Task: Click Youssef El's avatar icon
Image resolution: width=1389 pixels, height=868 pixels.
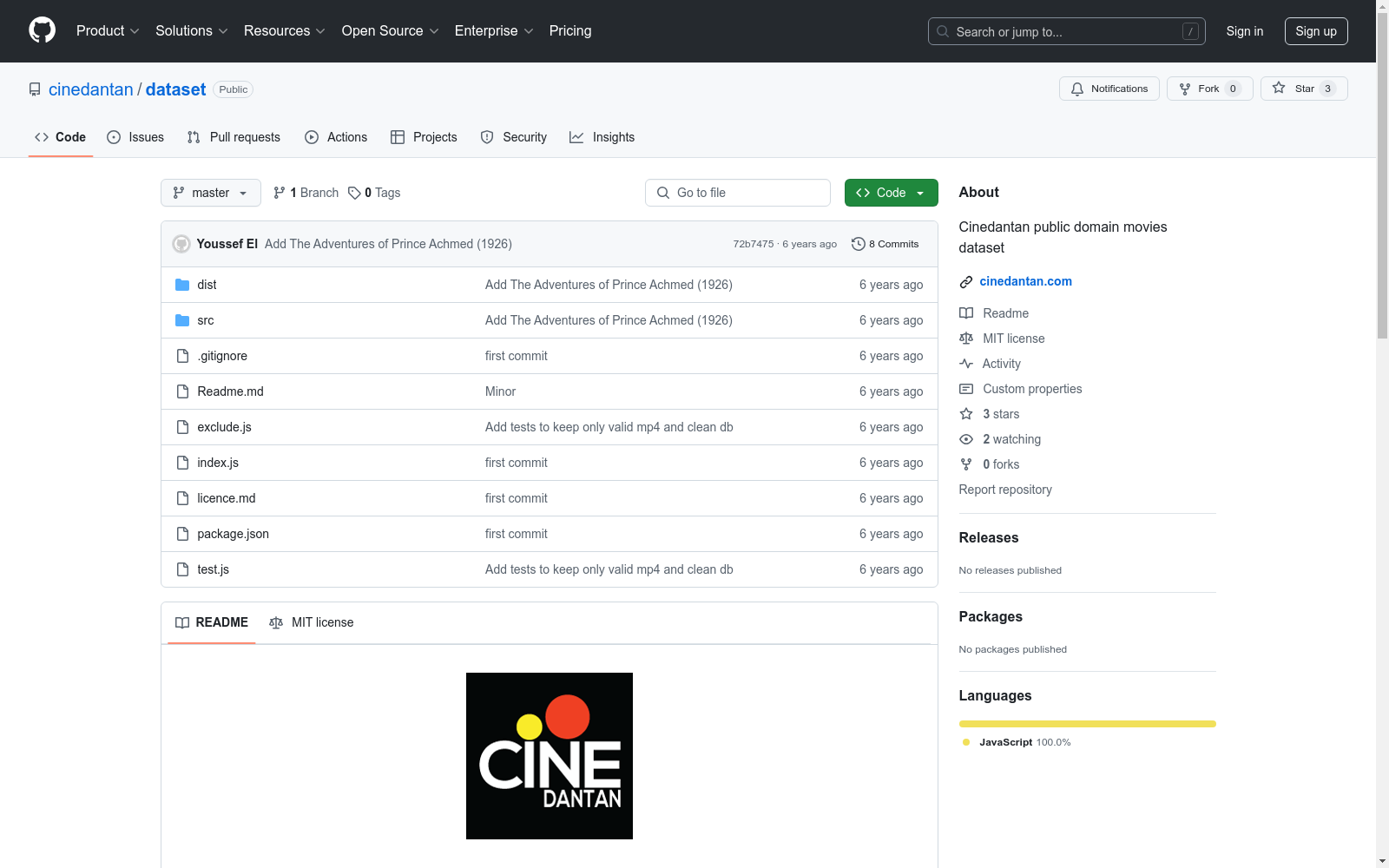Action: pyautogui.click(x=181, y=244)
